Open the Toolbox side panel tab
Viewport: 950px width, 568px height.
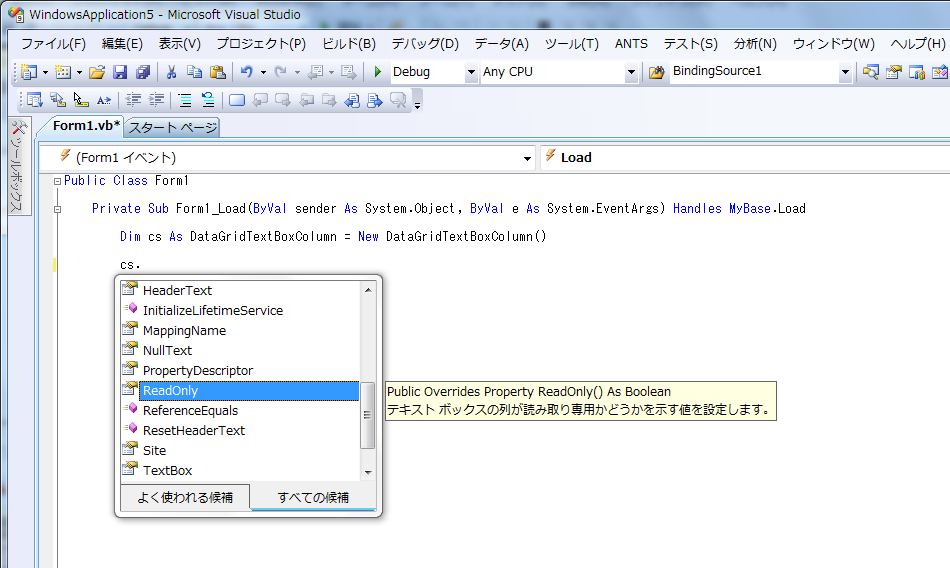pos(18,166)
